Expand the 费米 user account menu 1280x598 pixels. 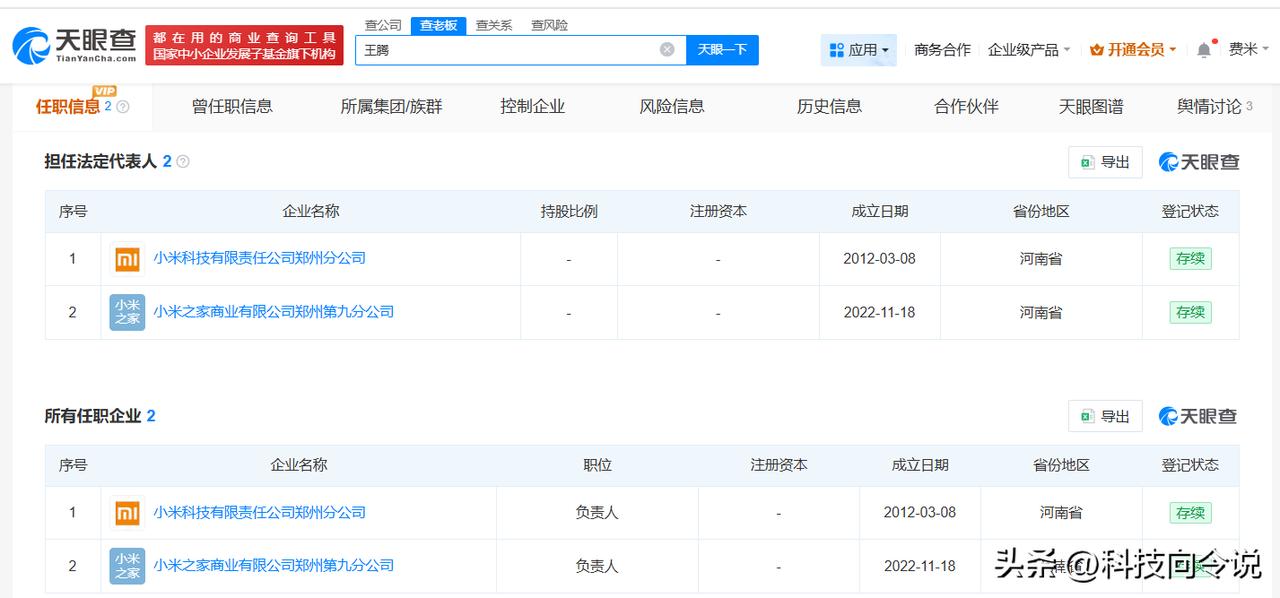(x=1249, y=49)
